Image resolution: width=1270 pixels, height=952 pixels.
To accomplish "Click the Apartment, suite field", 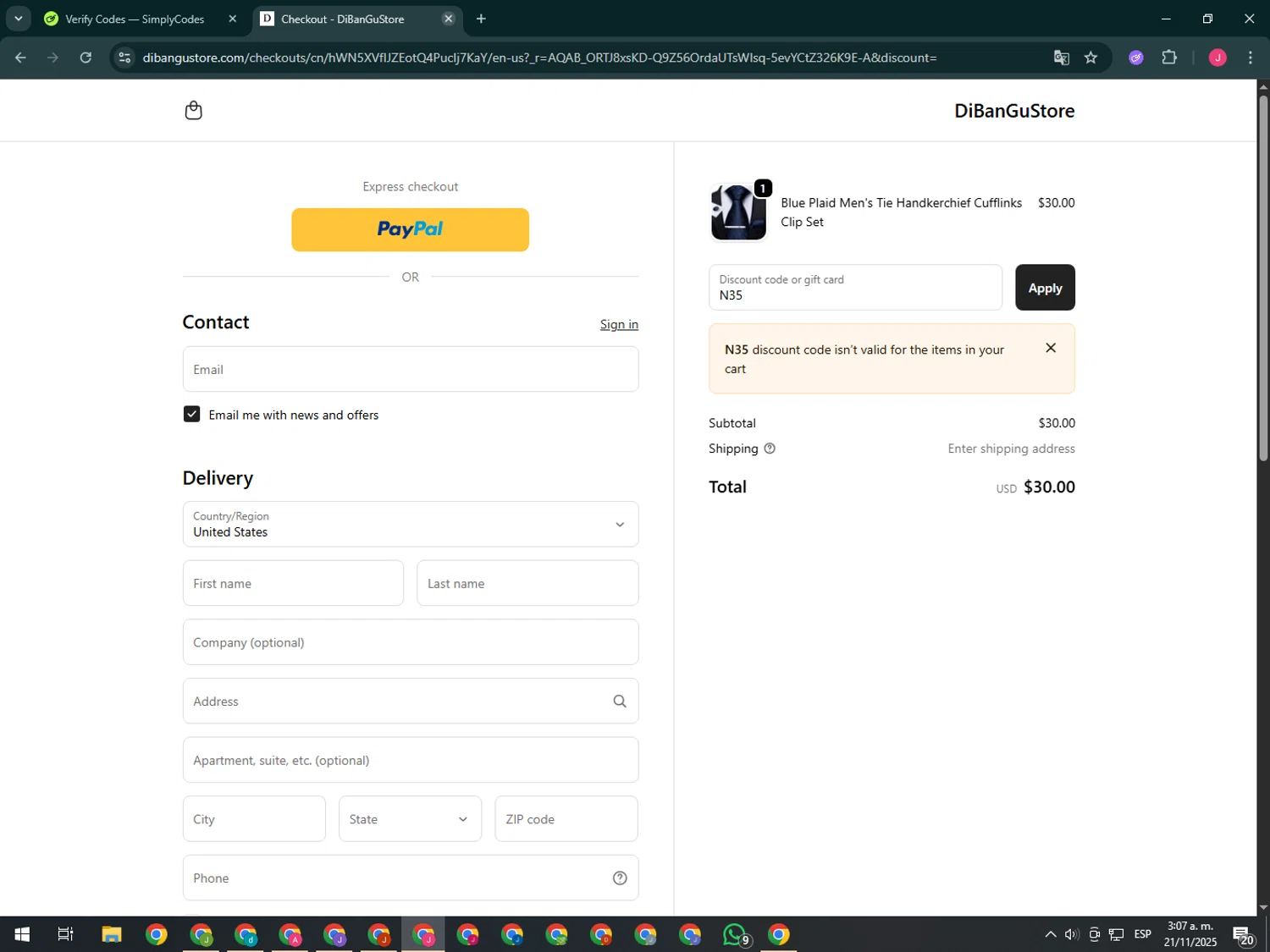I will (x=411, y=760).
